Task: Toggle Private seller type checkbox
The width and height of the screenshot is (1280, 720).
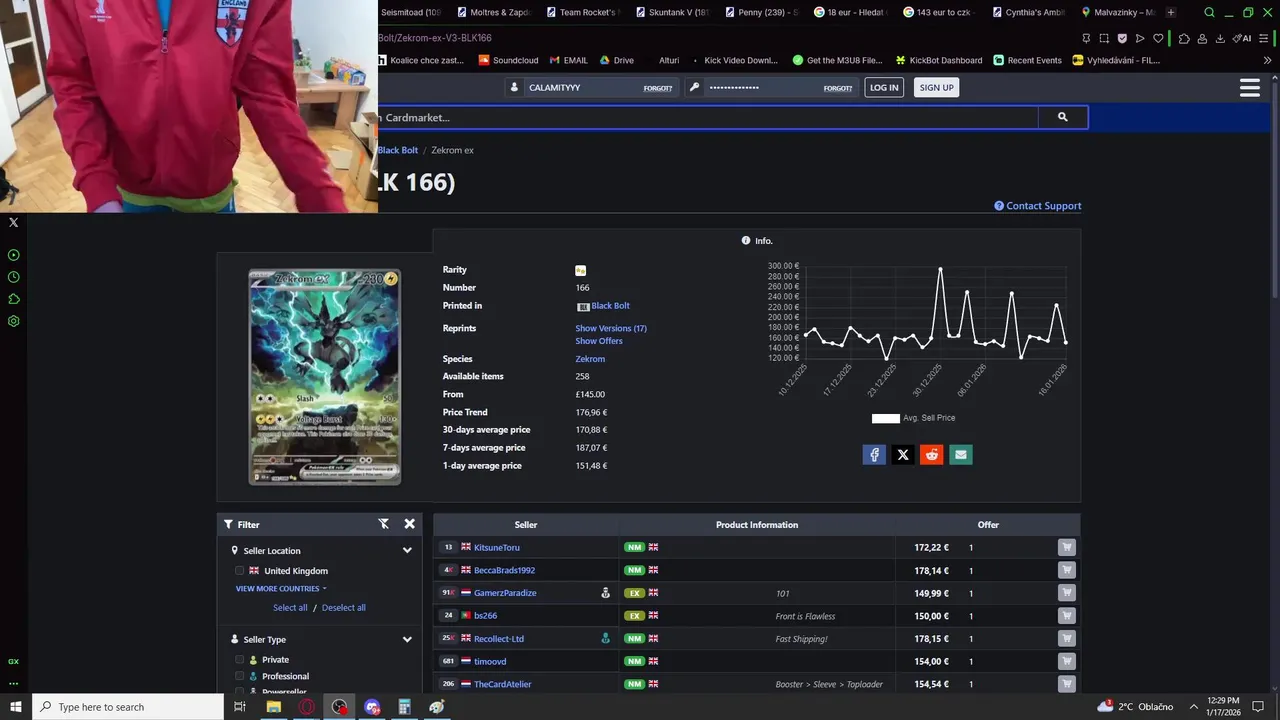Action: [x=240, y=660]
